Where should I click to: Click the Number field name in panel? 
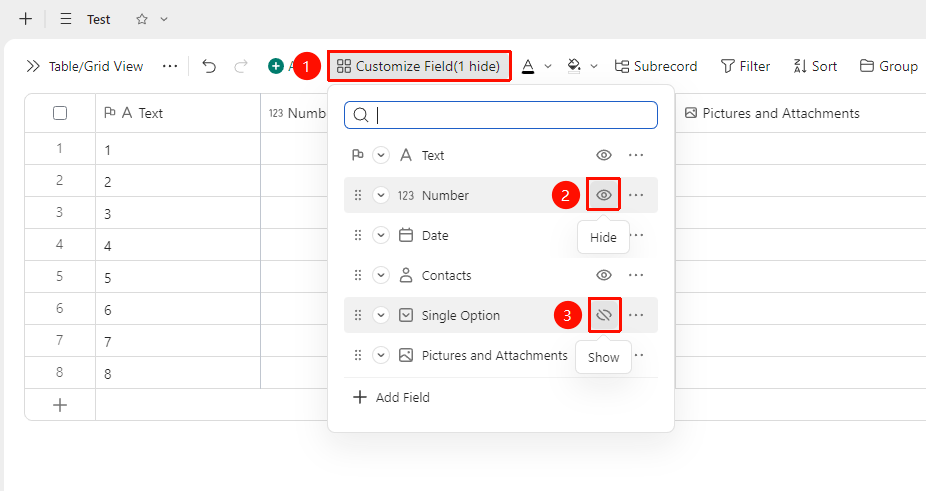445,195
